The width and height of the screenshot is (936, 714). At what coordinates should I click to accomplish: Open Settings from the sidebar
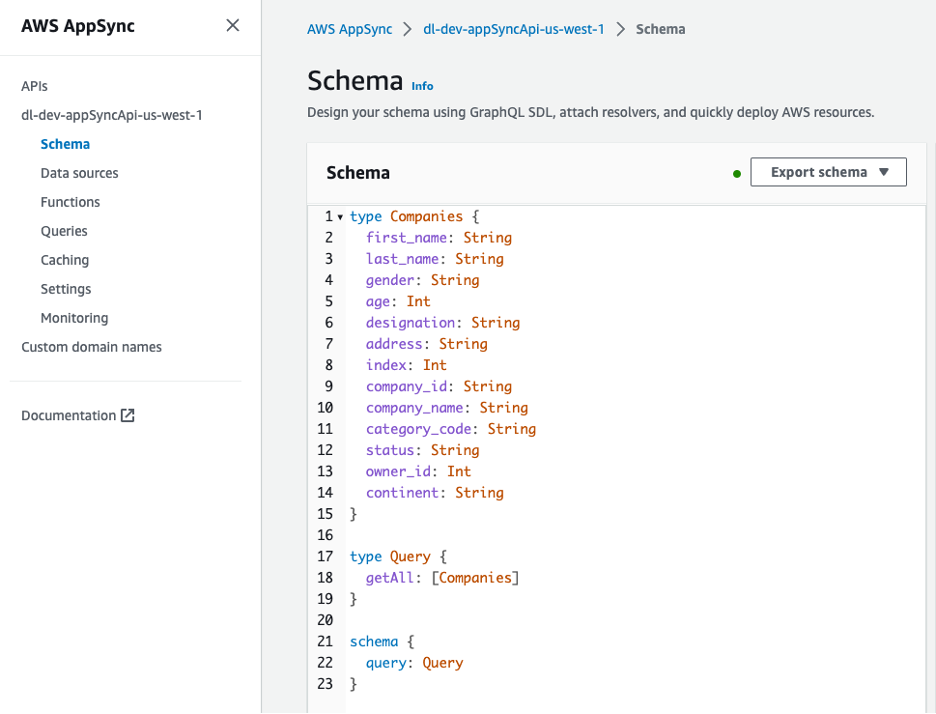click(x=65, y=289)
